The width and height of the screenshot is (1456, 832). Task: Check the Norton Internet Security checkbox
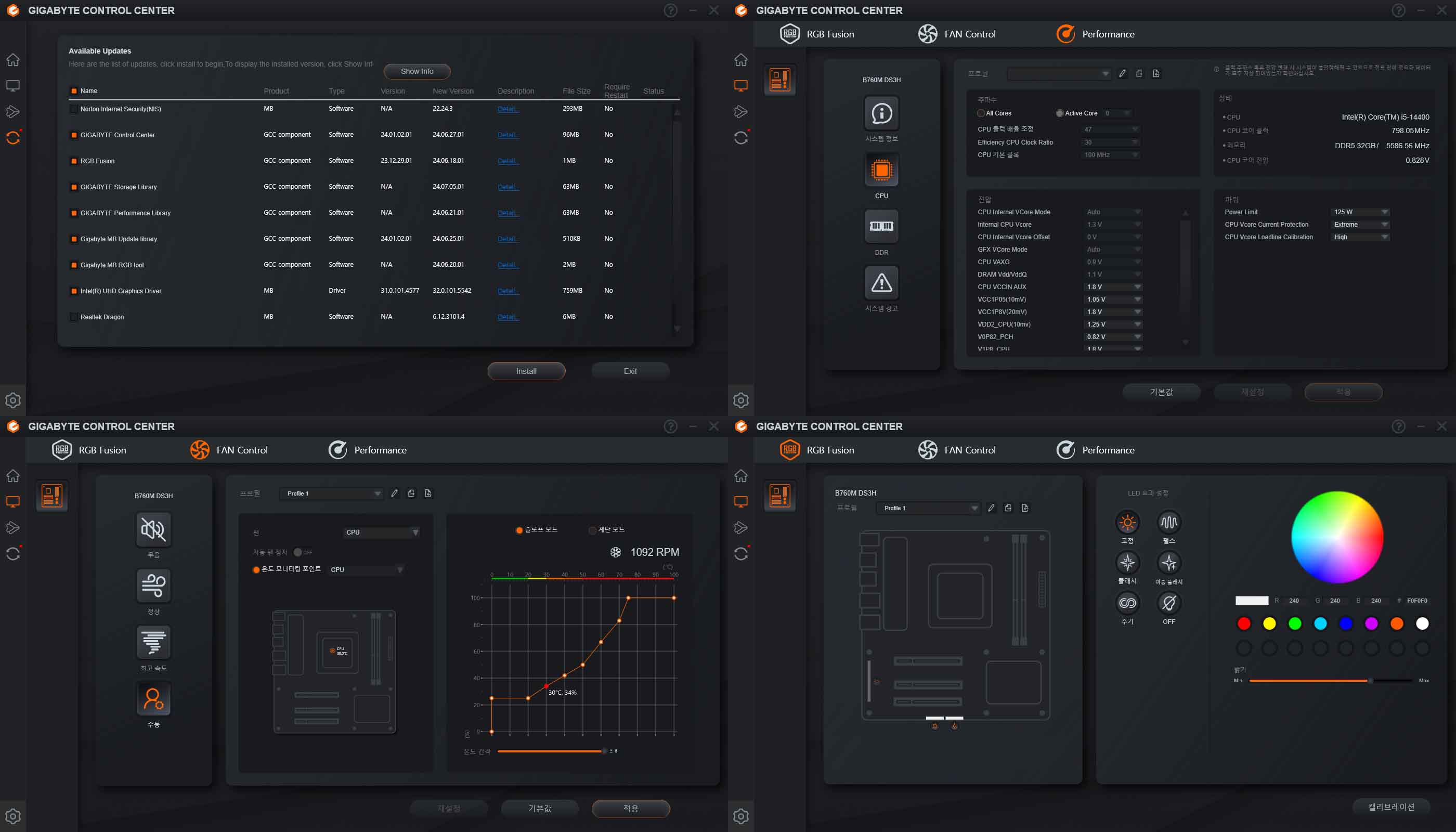pyautogui.click(x=74, y=109)
